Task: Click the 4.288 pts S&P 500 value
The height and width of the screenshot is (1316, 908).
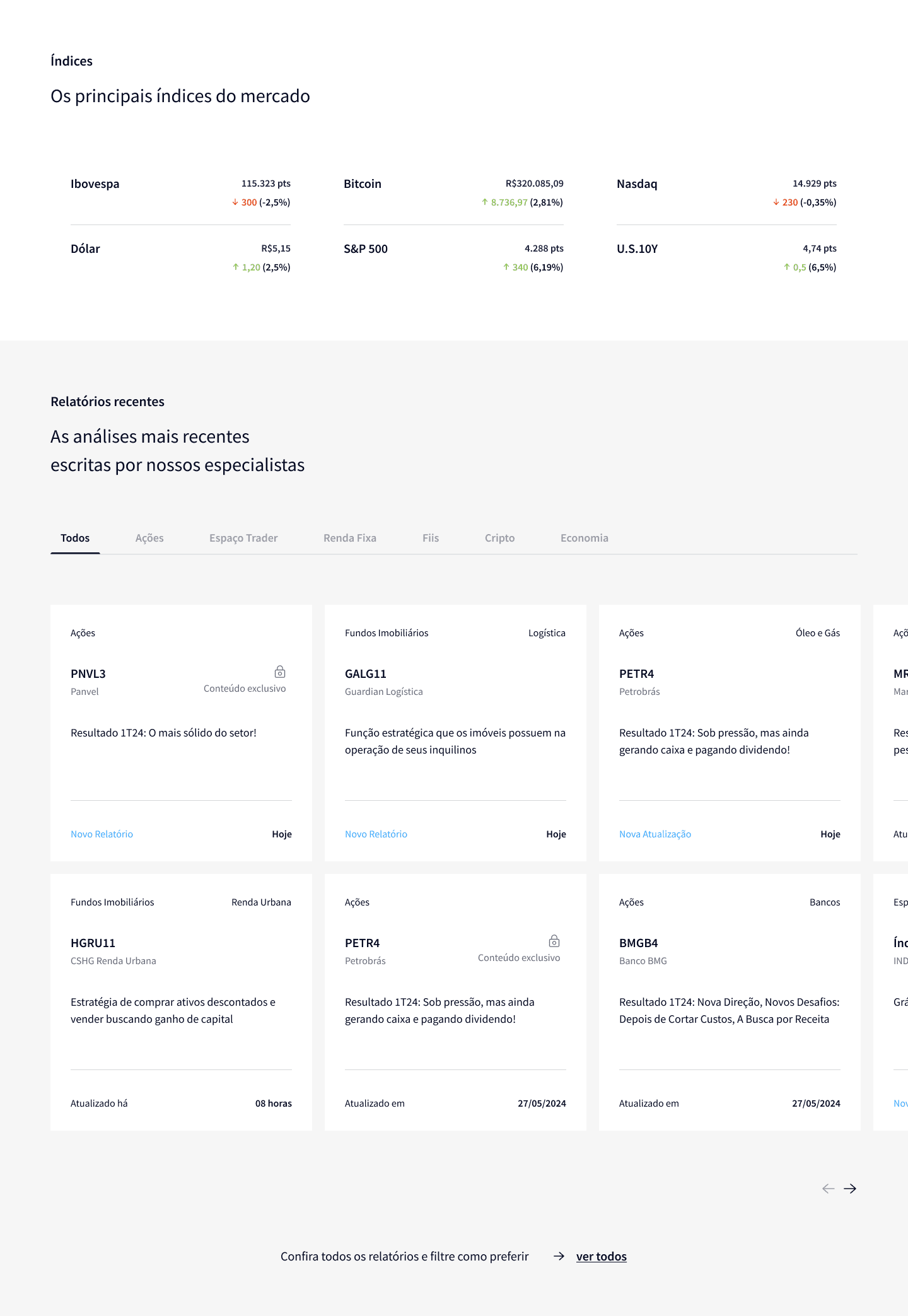Action: pos(544,248)
